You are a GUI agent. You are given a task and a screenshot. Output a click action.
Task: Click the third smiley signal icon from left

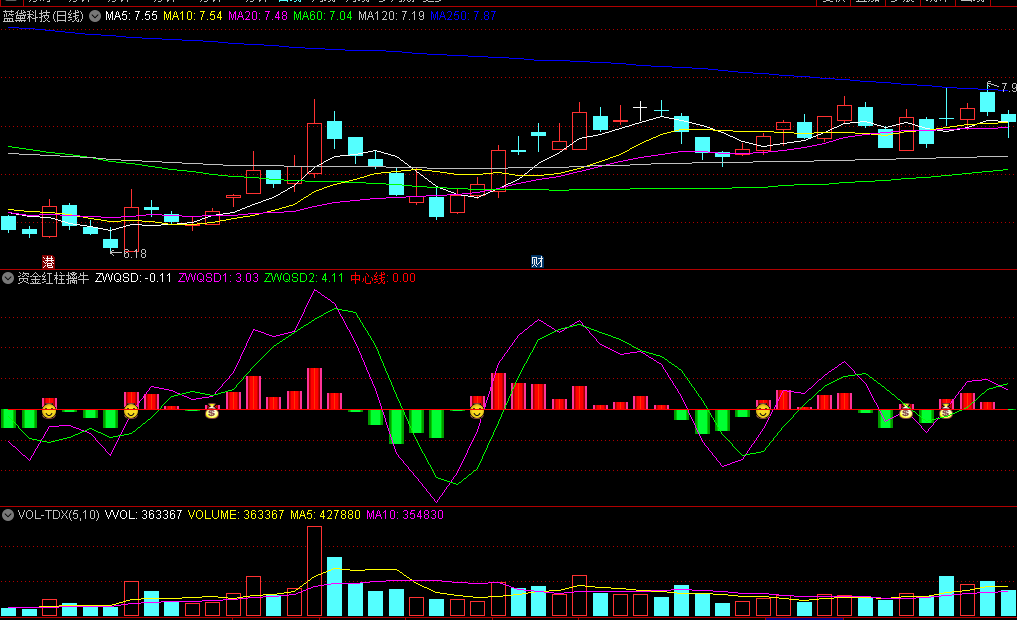click(477, 411)
